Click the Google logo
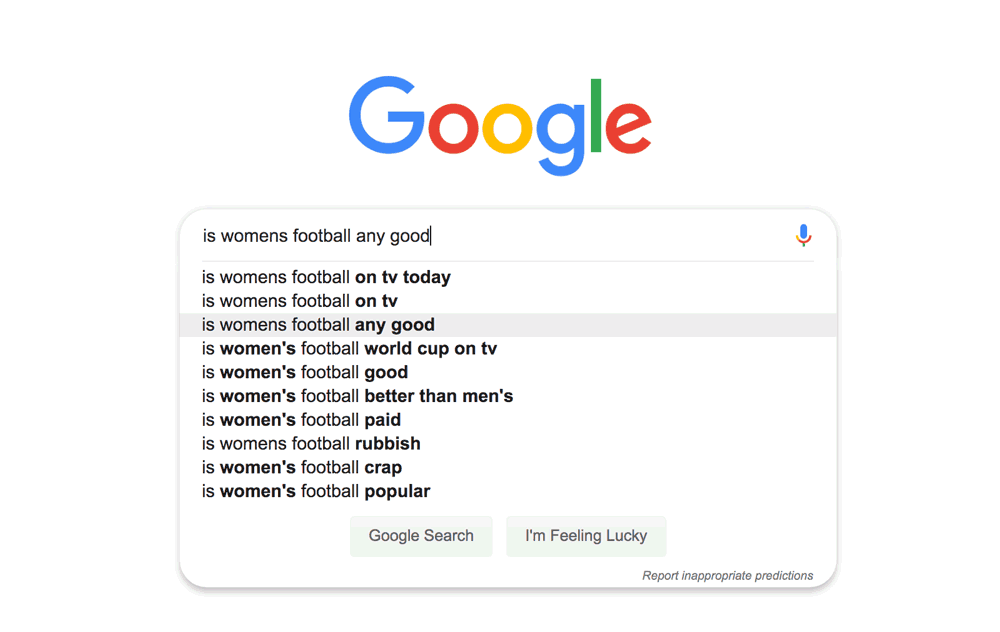This screenshot has width=1000, height=632. [500, 124]
